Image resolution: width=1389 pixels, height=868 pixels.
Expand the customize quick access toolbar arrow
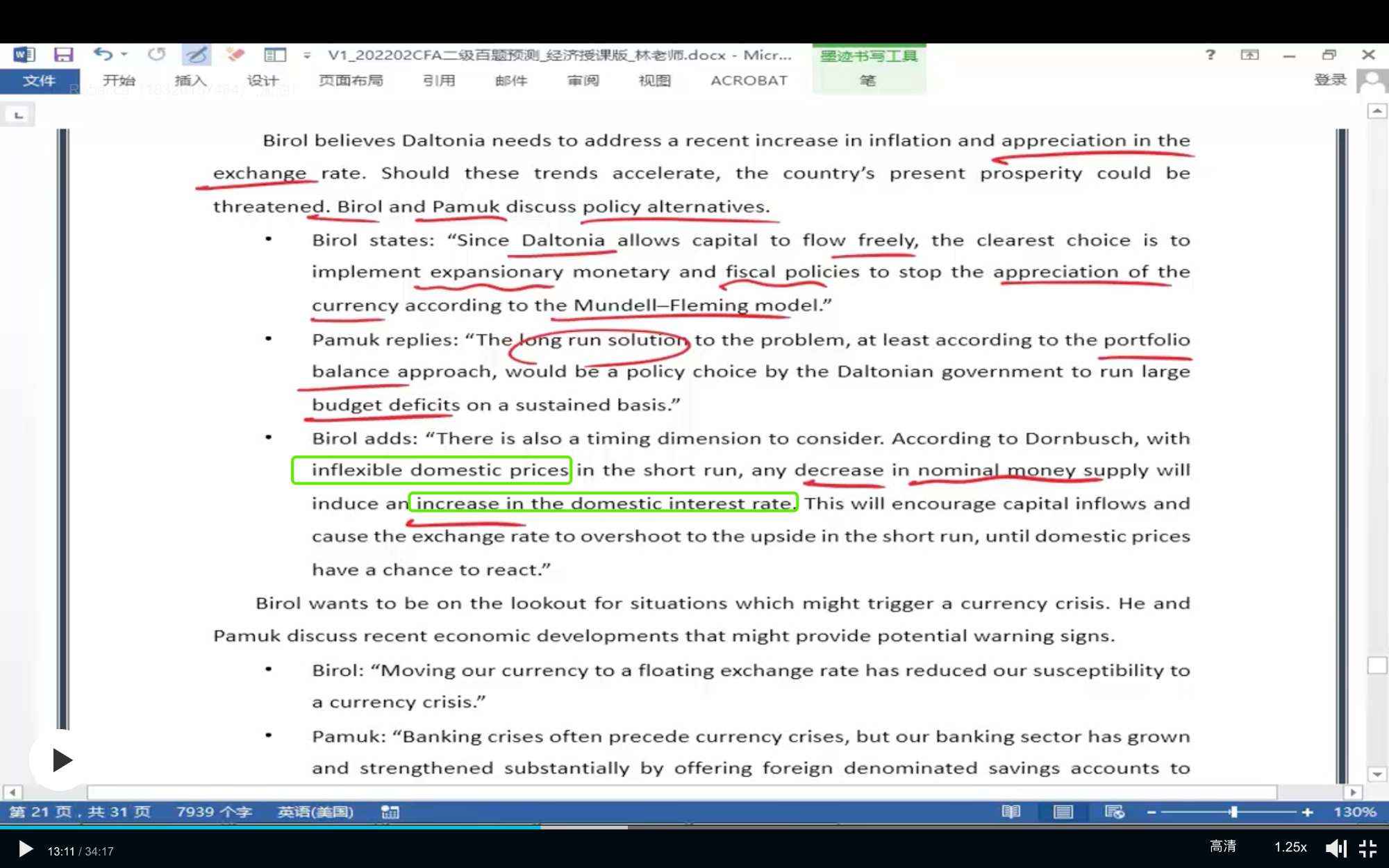307,55
